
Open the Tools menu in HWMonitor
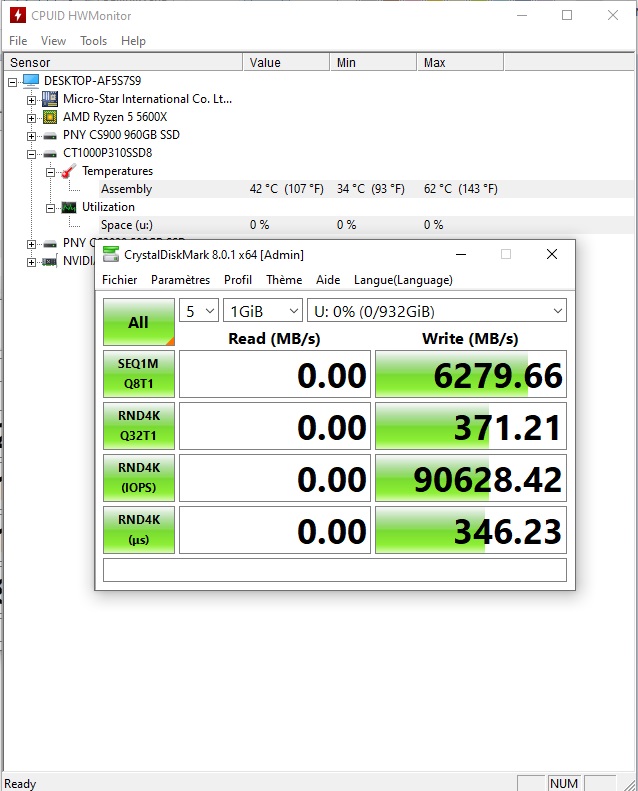click(x=93, y=41)
